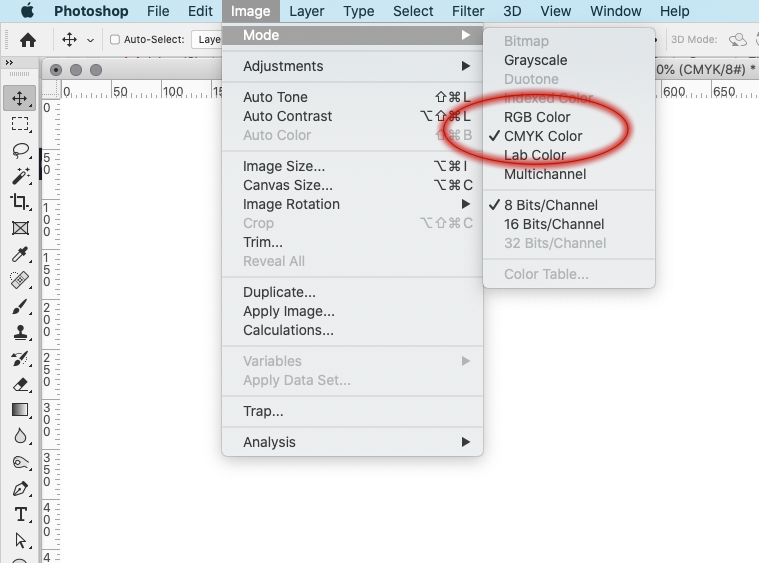The image size is (759, 563).
Task: Select the Path Selection tool
Action: coord(20,540)
